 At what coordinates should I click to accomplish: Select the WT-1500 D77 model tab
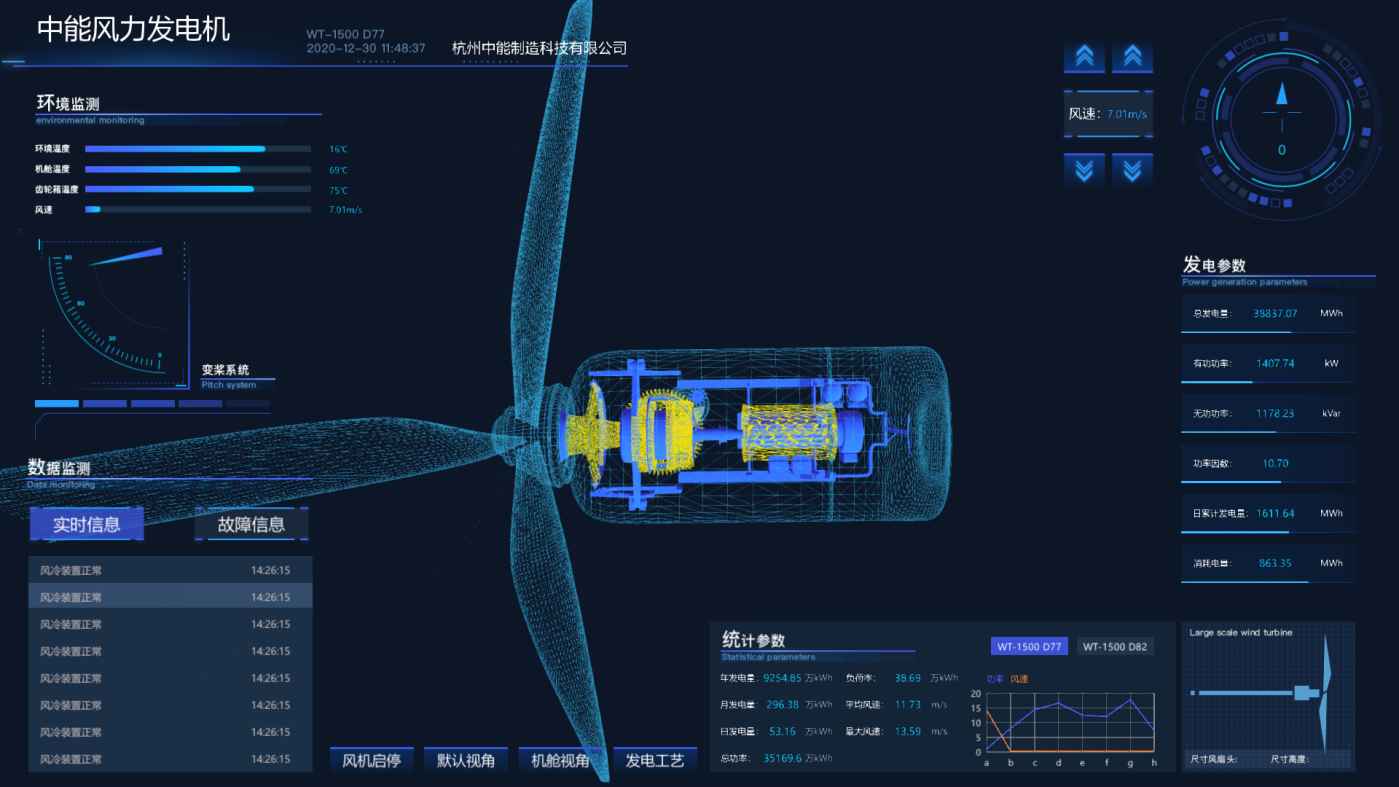1029,647
